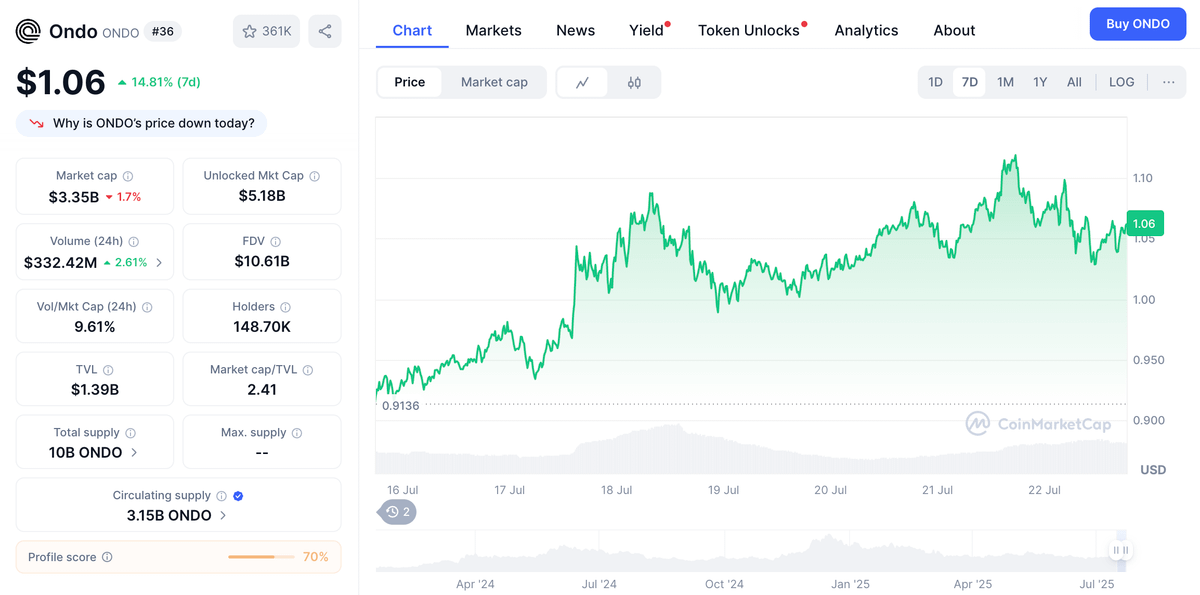Click the 14.81% (7d) price change
1200x595 pixels.
point(159,82)
